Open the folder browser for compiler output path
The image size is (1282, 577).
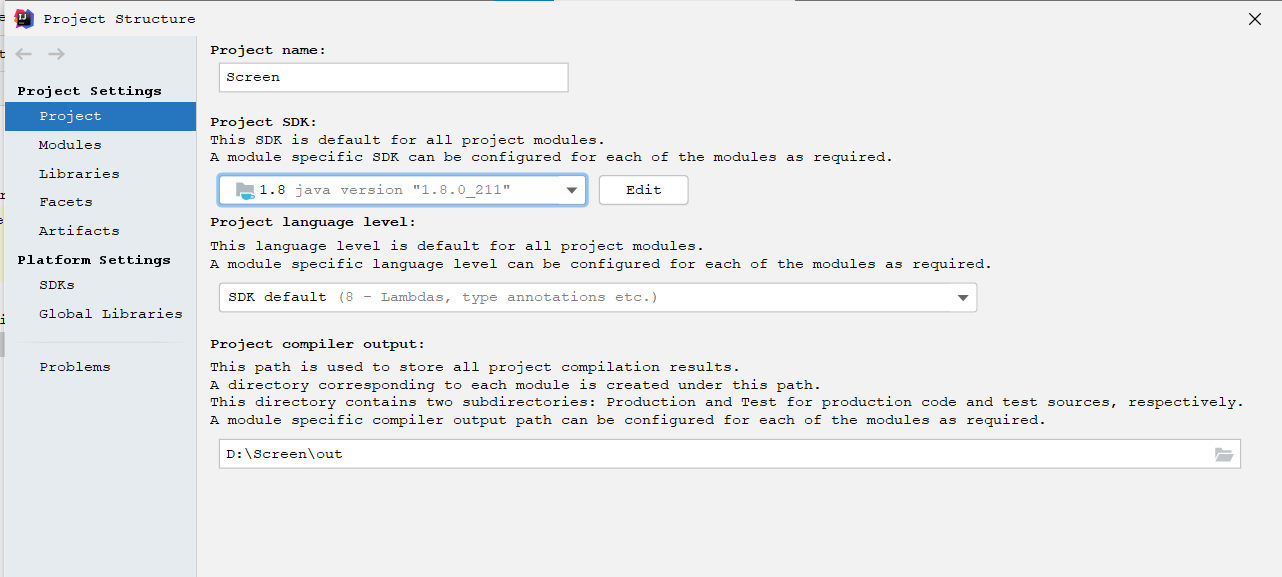[1224, 453]
